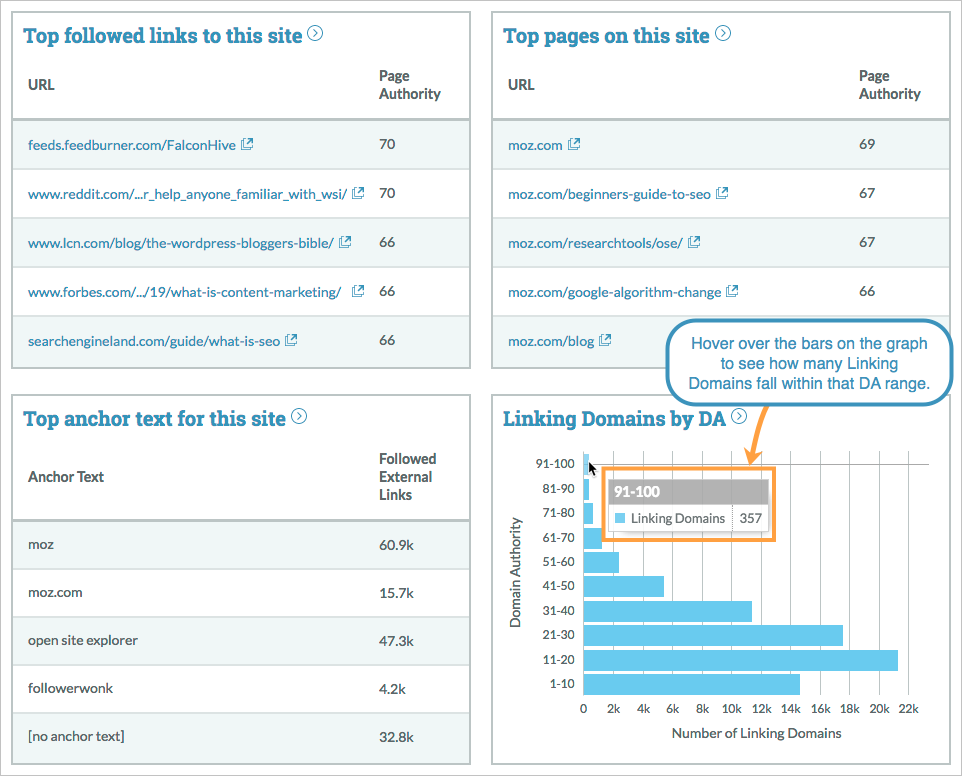Open searchengineland.com/guide/what-is-seo link
This screenshot has height=776, width=962.
[154, 341]
